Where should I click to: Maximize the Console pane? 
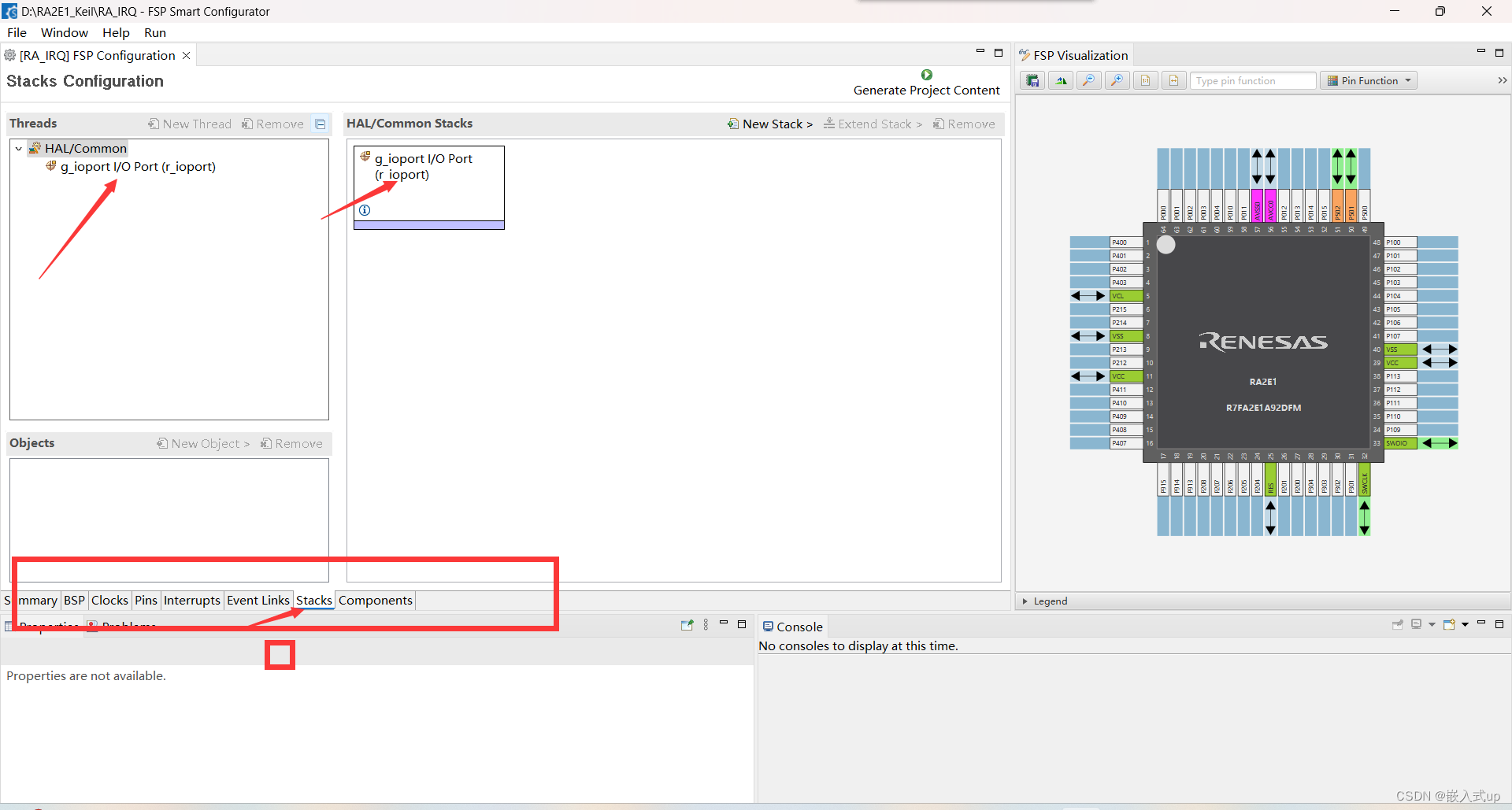coord(1499,624)
